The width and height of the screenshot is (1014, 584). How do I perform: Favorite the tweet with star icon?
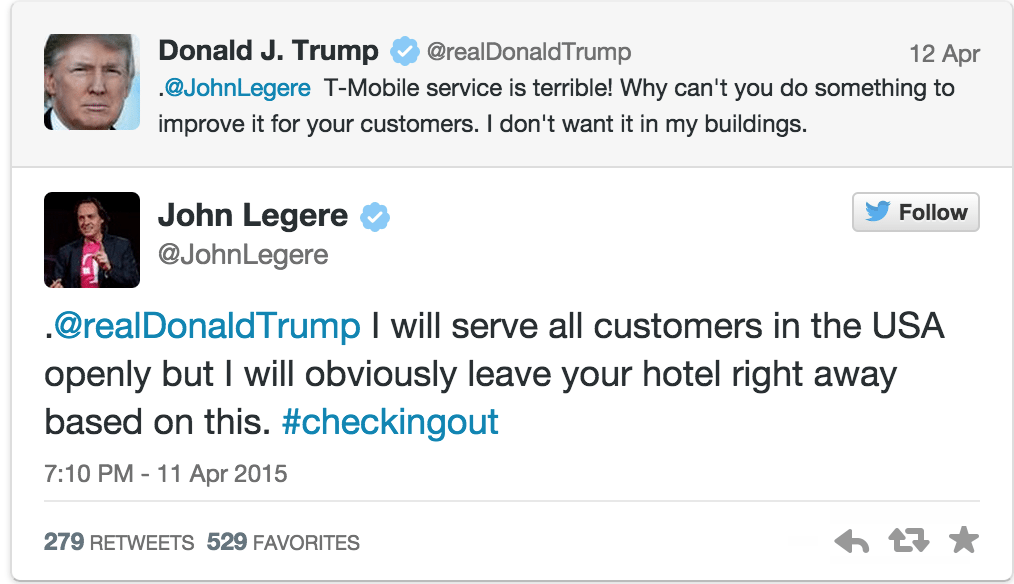963,541
